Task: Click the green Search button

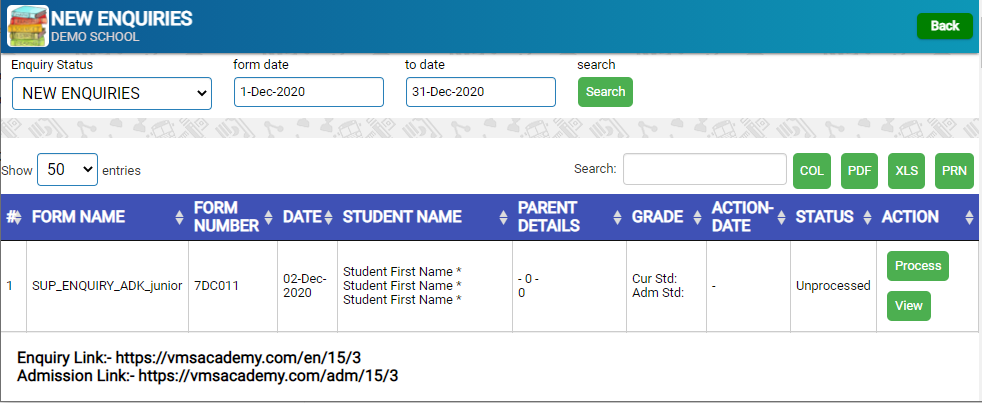Action: coord(605,92)
